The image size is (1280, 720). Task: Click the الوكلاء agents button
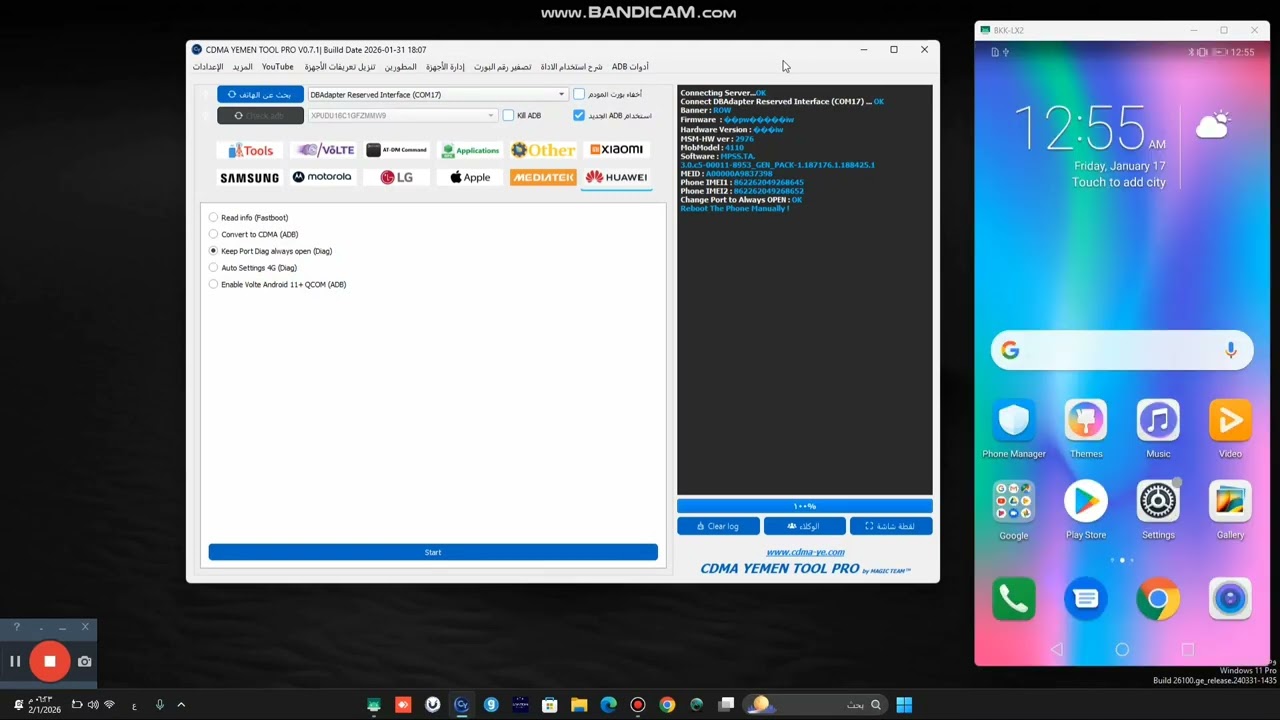tap(804, 526)
